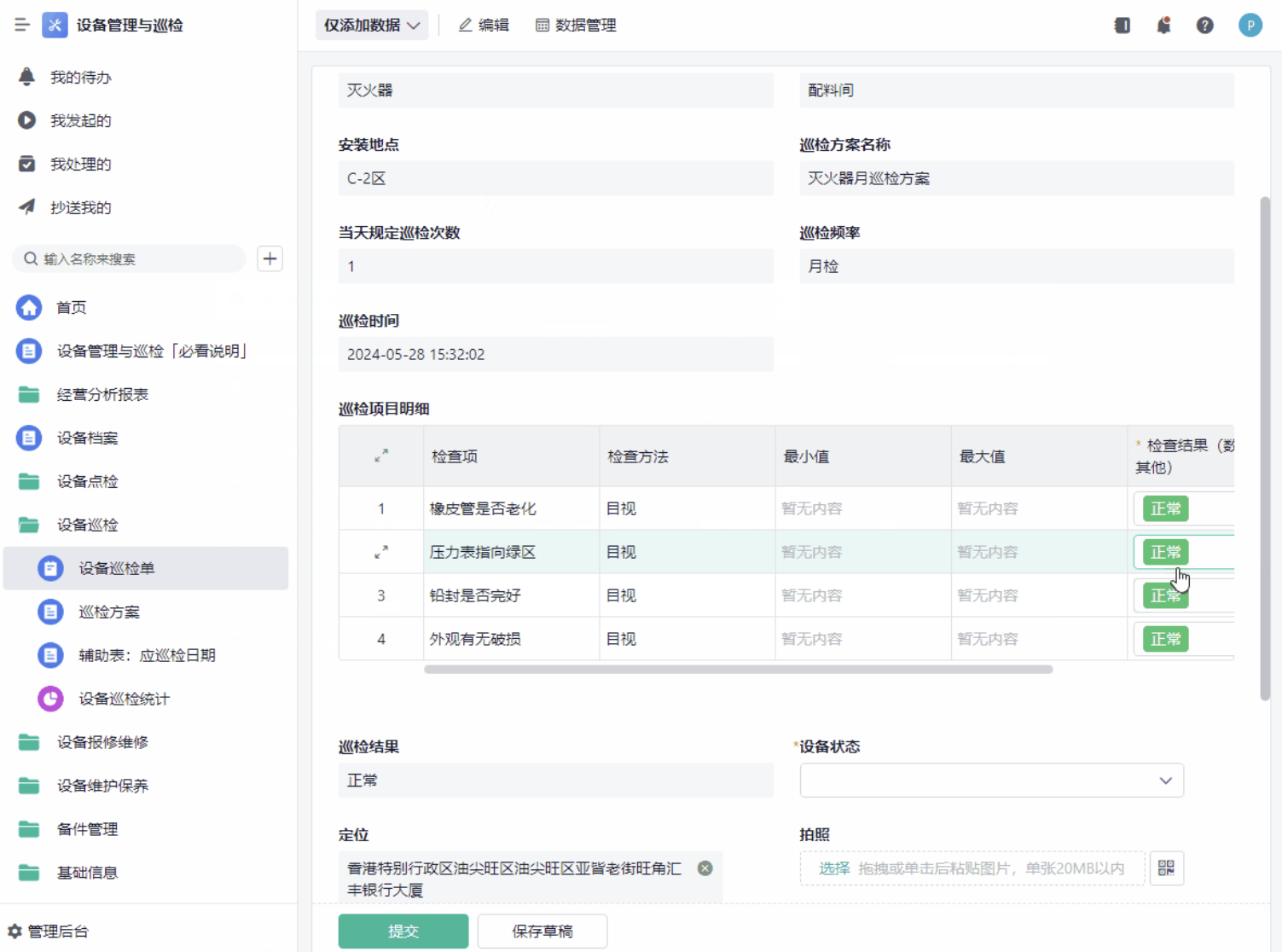Open the 设备状态 dropdown
The image size is (1282, 952).
991,781
